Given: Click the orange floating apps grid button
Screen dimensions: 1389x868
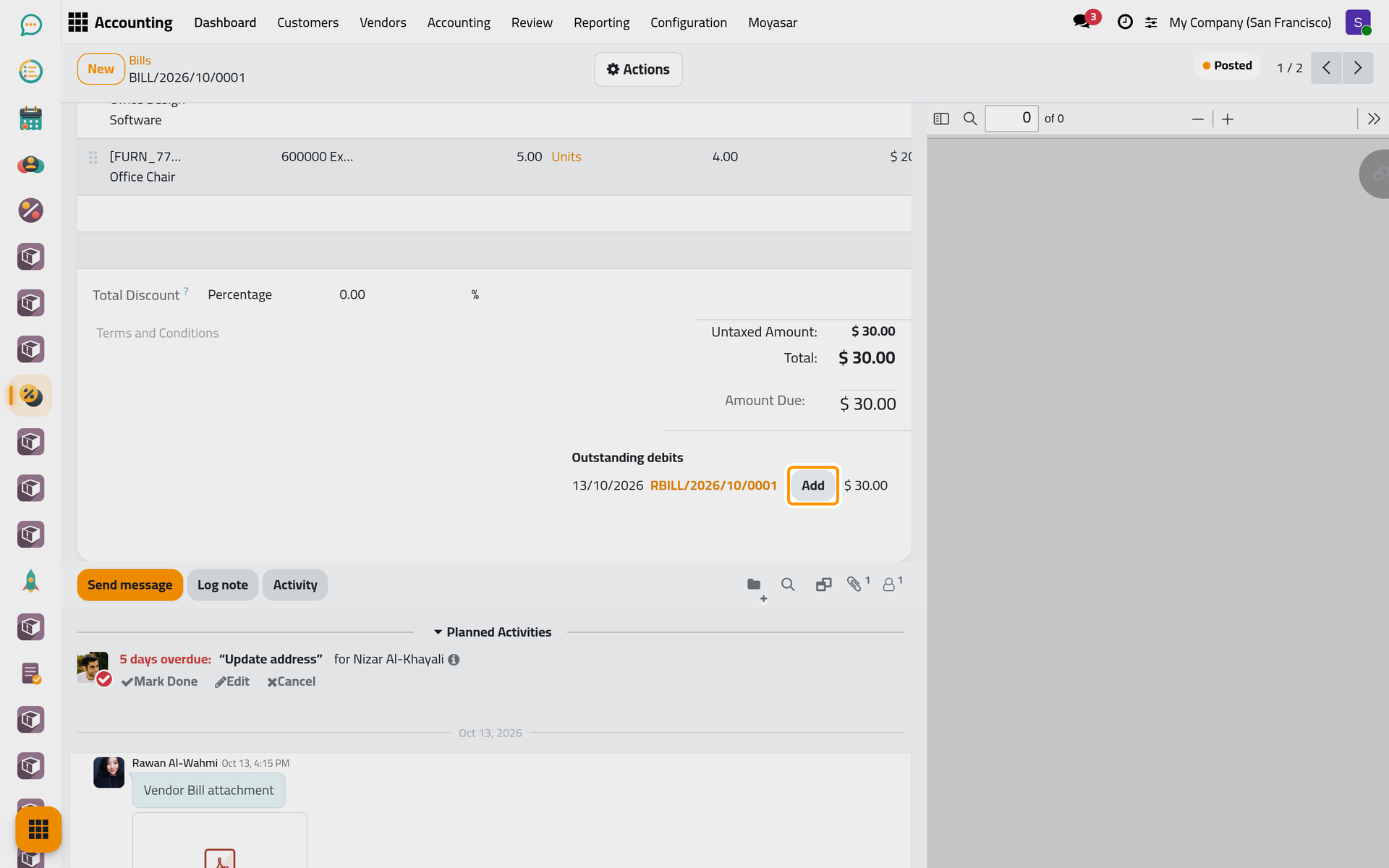Looking at the screenshot, I should coord(38,829).
